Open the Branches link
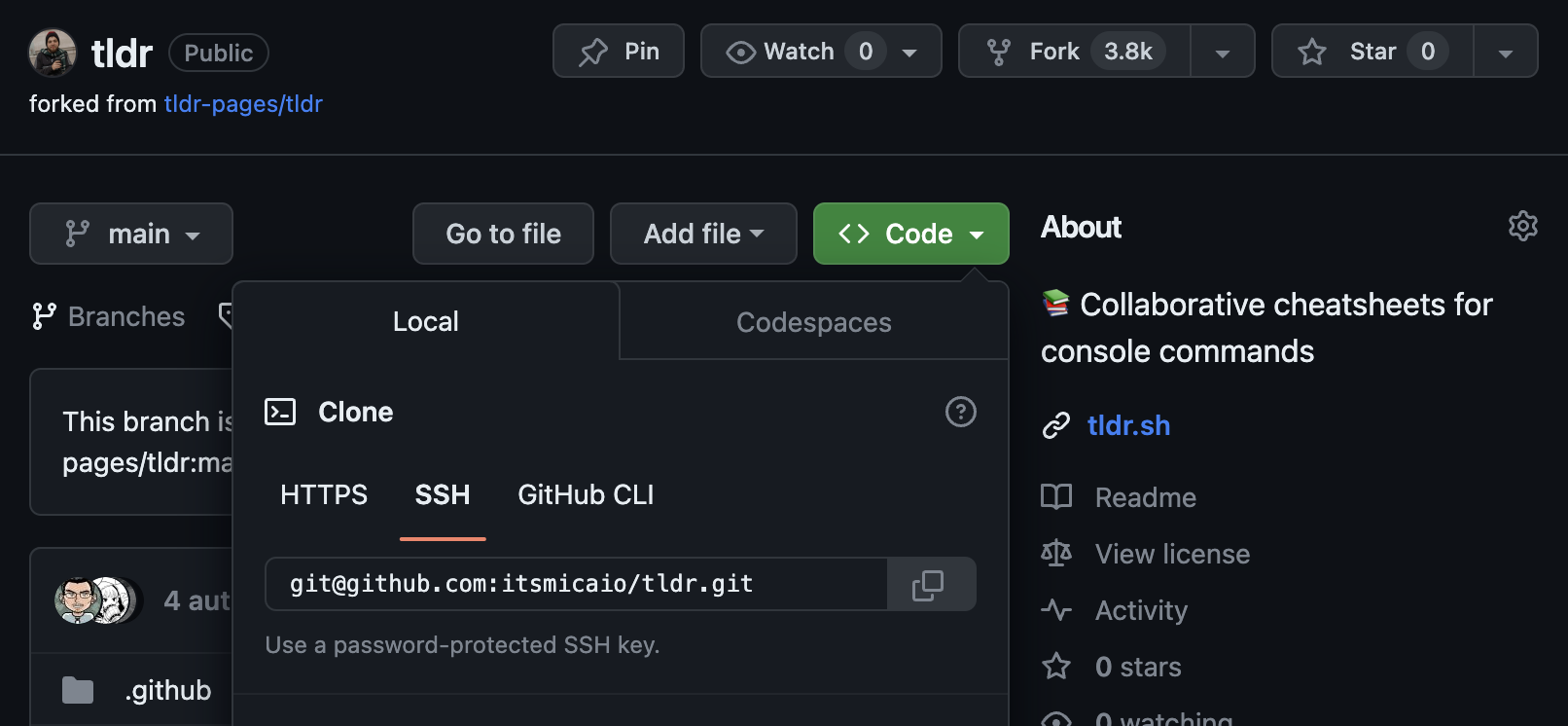1568x726 pixels. [108, 316]
